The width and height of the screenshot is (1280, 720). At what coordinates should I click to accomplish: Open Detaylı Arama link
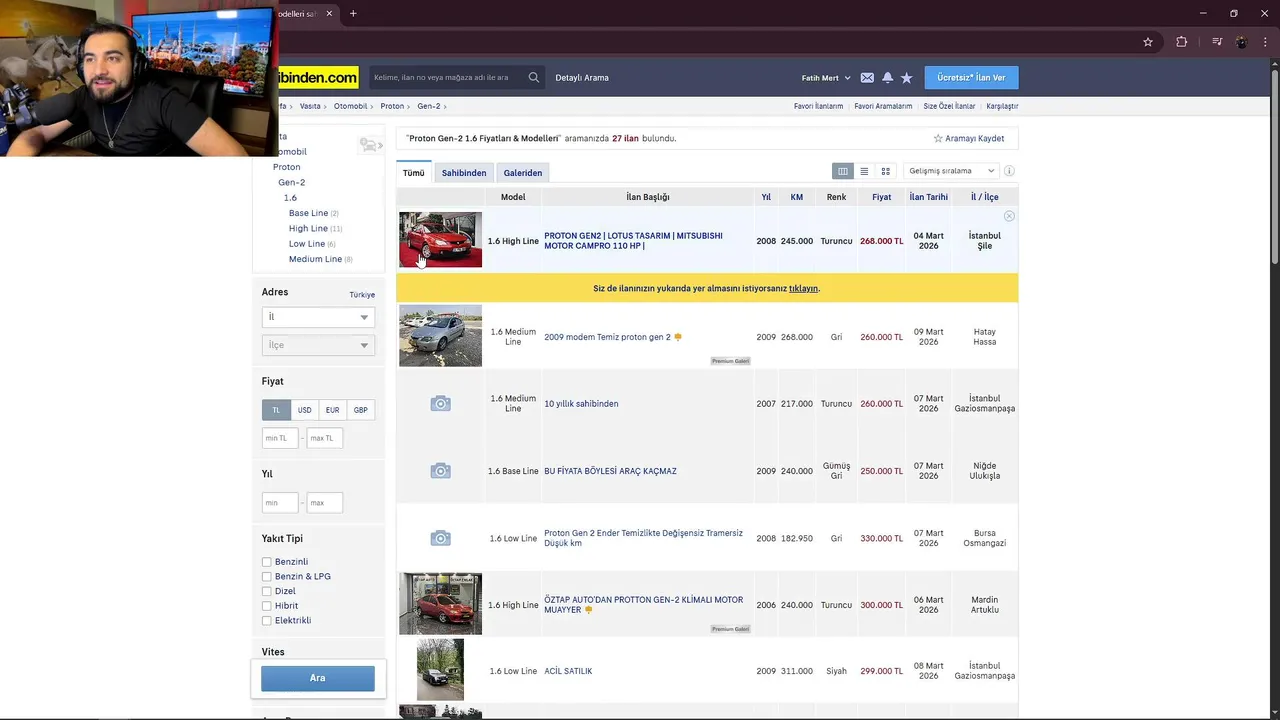point(582,77)
